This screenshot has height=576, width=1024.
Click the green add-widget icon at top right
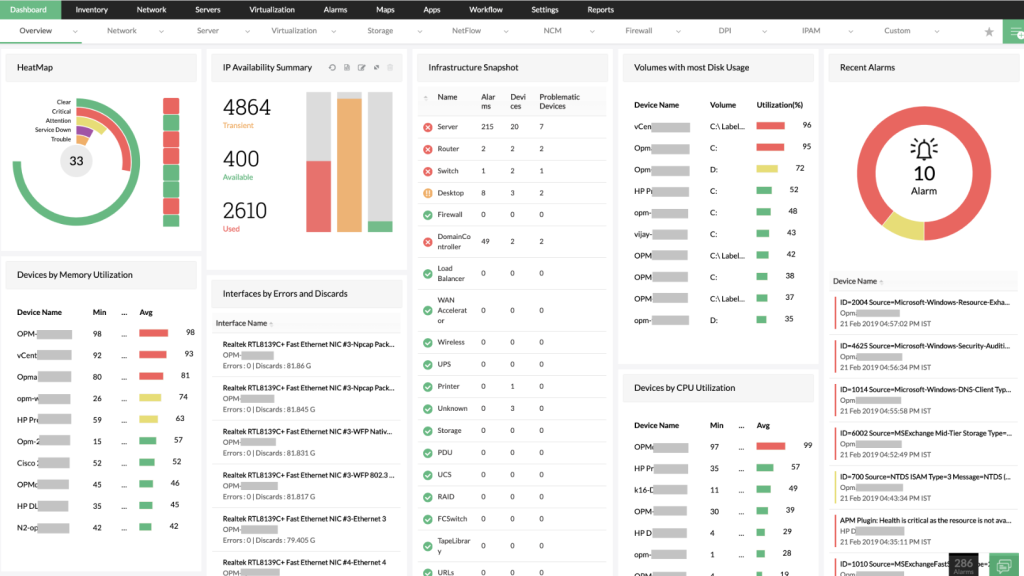click(x=1014, y=31)
